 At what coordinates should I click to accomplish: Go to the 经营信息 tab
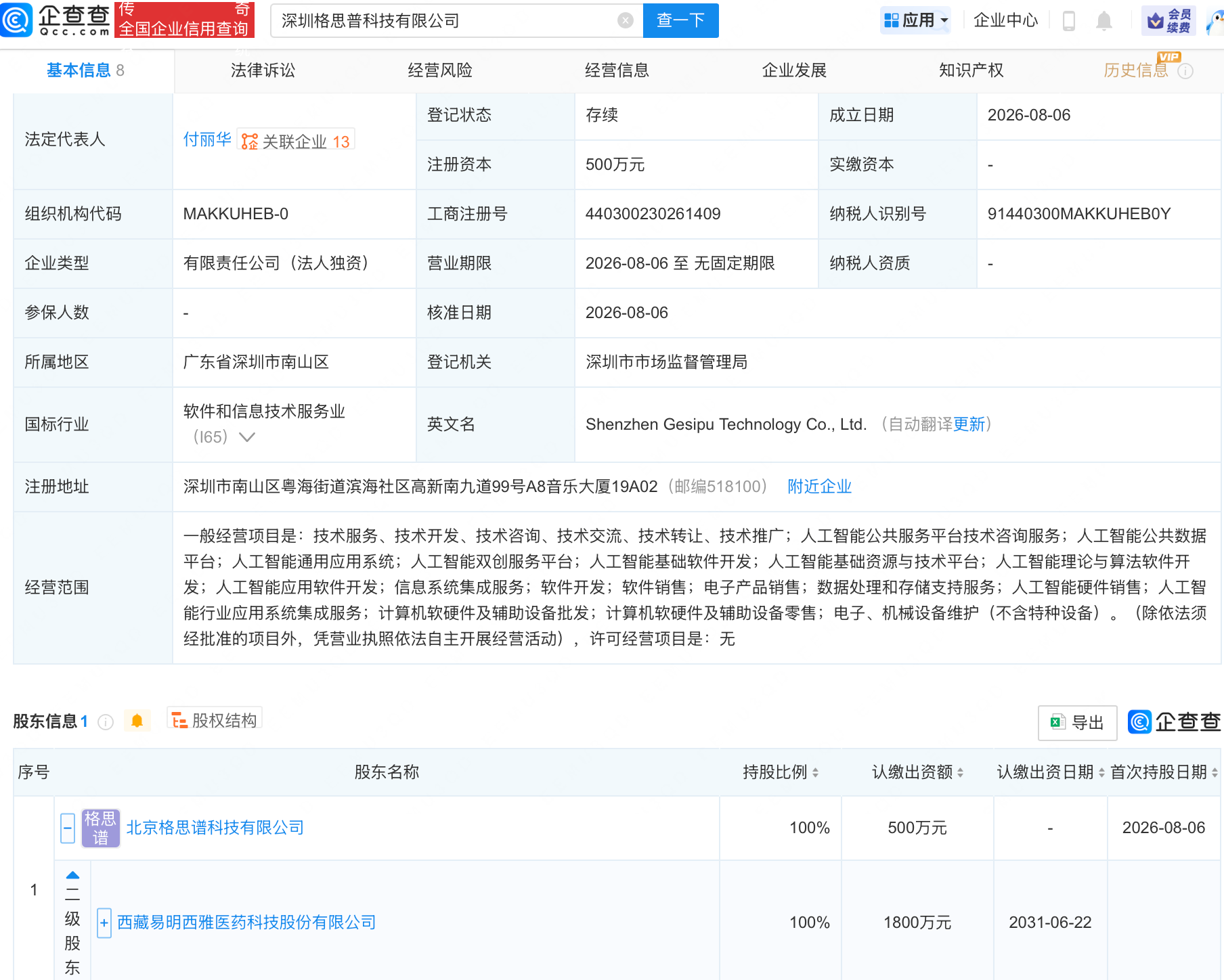click(x=617, y=70)
